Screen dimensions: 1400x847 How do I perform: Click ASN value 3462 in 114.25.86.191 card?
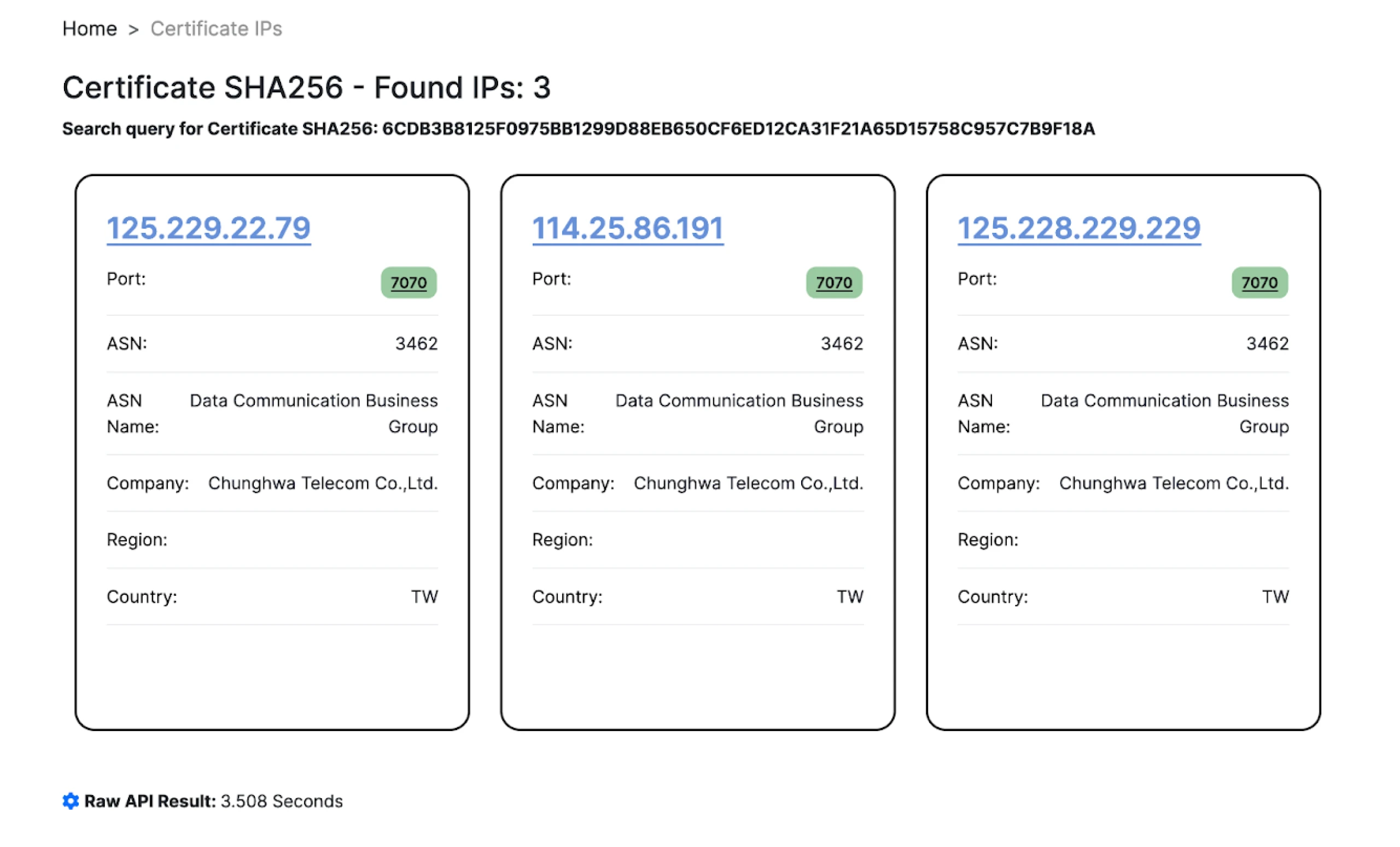tap(842, 344)
